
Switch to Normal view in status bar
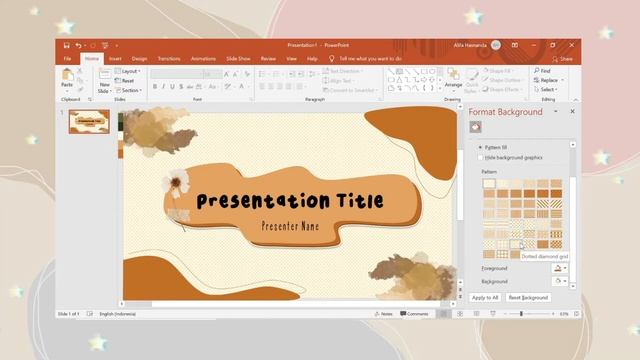(x=443, y=314)
